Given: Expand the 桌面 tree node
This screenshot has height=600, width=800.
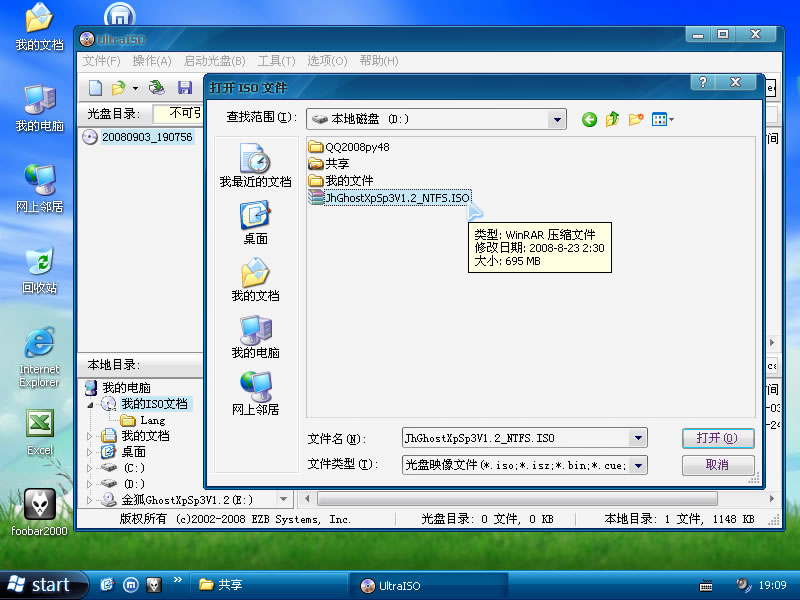Looking at the screenshot, I should click(90, 452).
